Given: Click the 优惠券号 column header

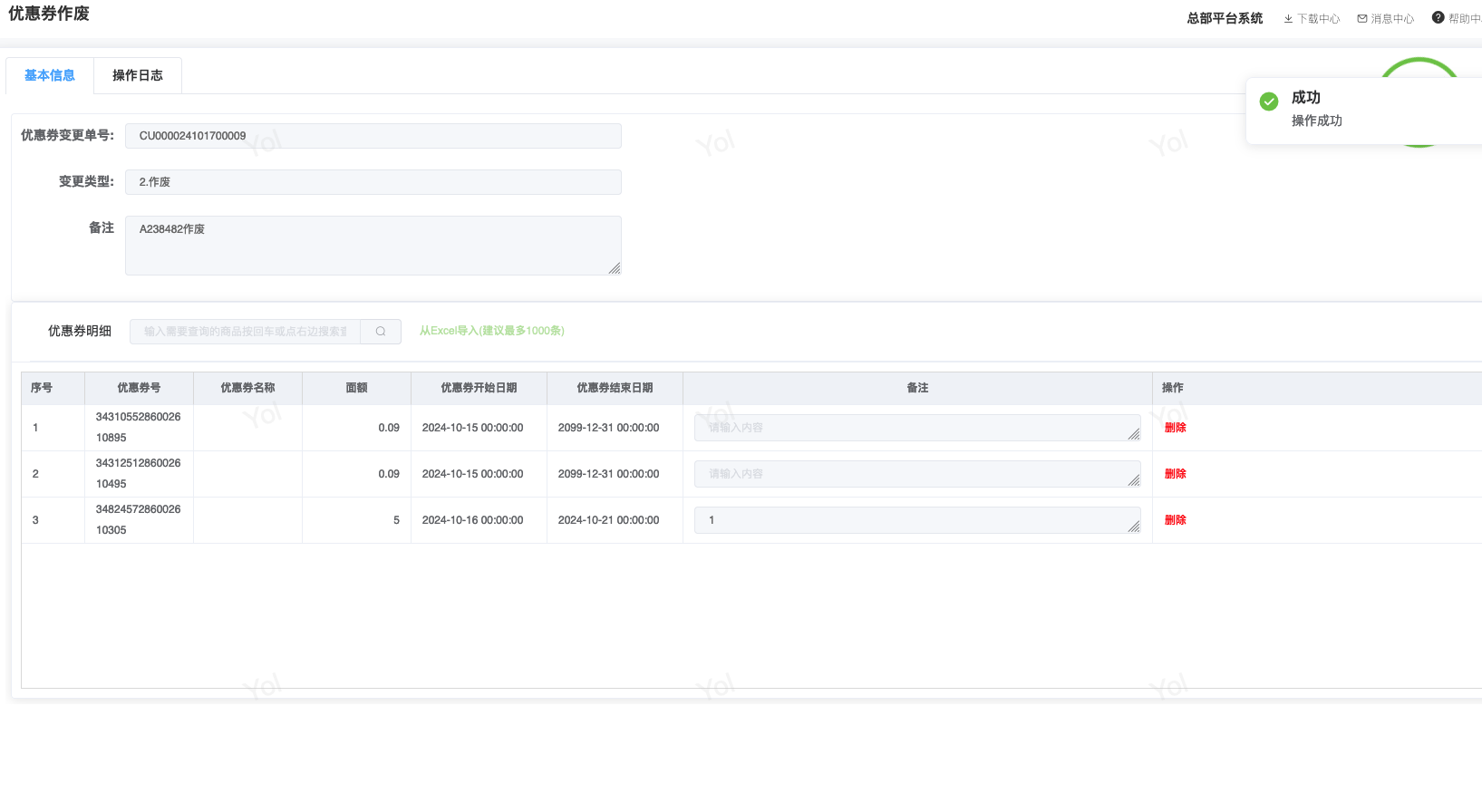Looking at the screenshot, I should tap(139, 388).
